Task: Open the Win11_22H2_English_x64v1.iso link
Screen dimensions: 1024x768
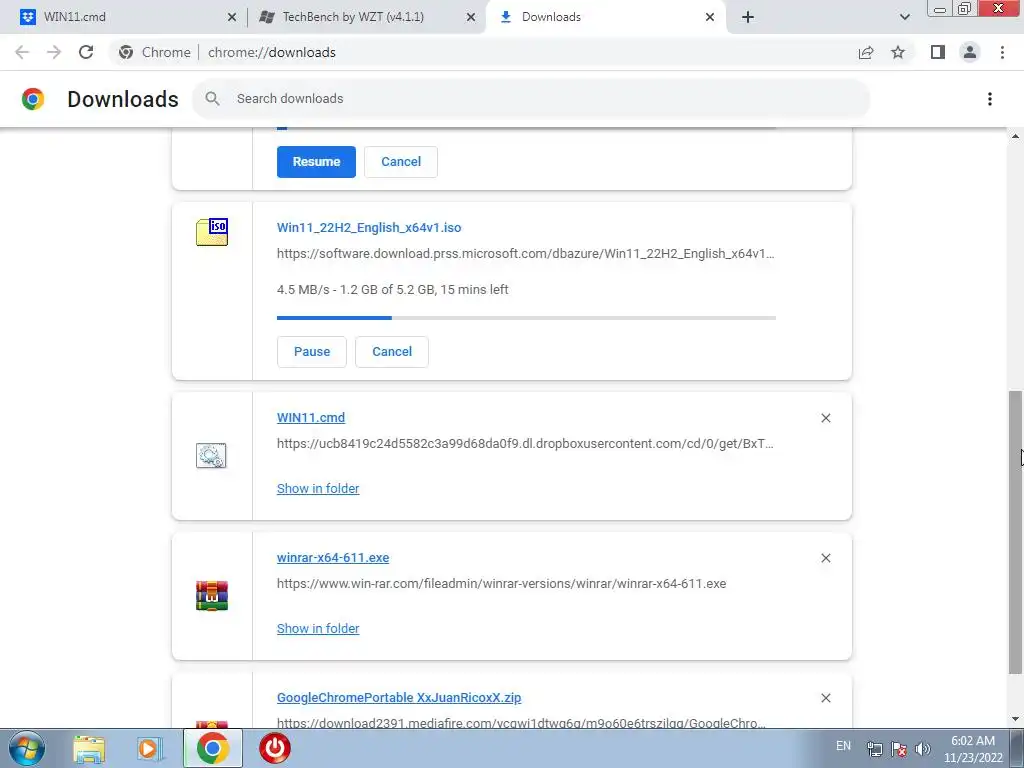Action: (x=369, y=228)
